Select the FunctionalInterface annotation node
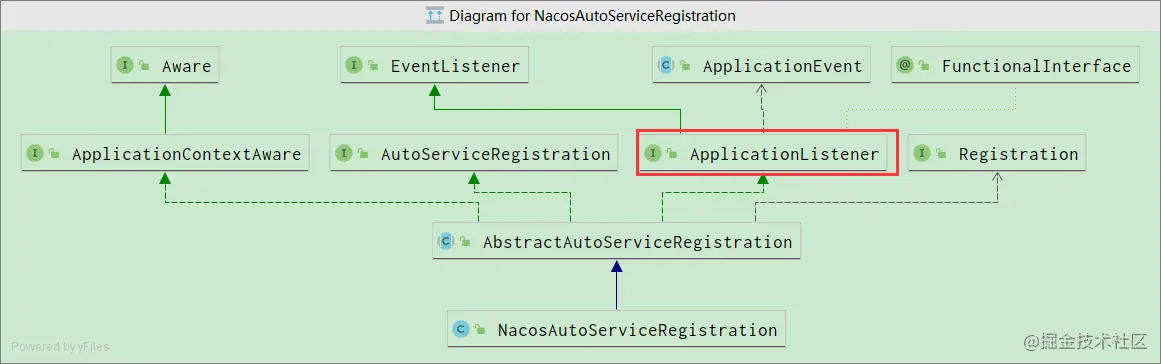This screenshot has height=364, width=1161. point(1015,66)
